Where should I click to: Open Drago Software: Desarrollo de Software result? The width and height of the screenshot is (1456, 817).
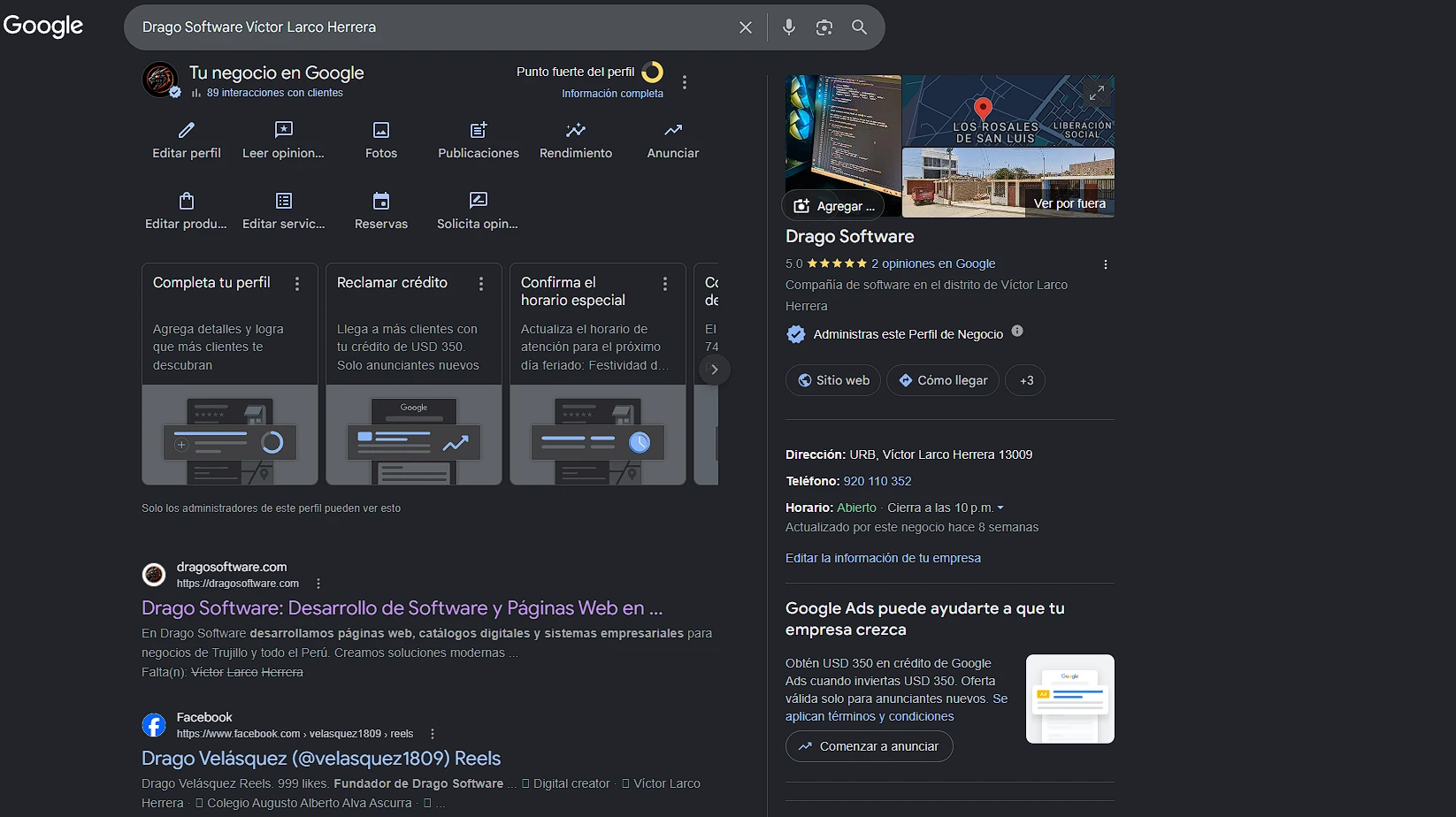pos(402,608)
